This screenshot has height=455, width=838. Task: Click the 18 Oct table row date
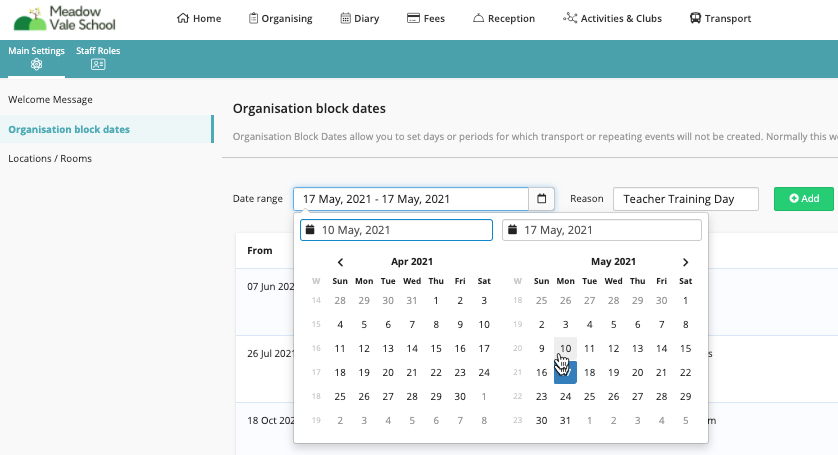click(x=270, y=420)
